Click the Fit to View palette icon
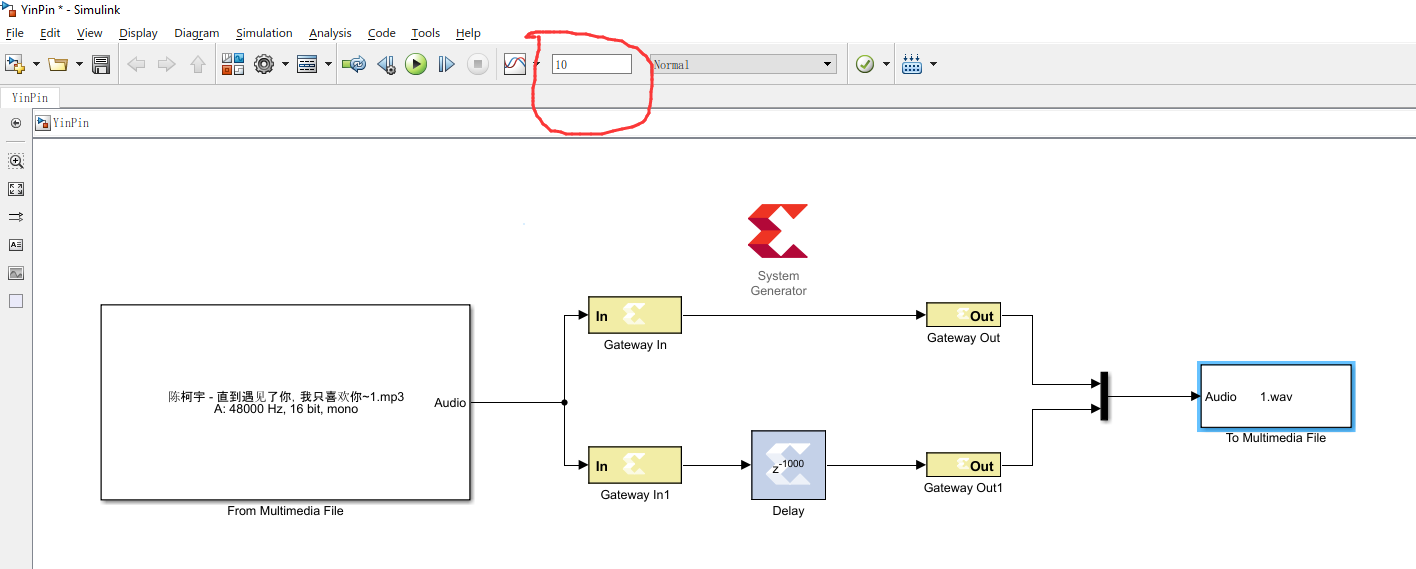Image resolution: width=1416 pixels, height=569 pixels. 16,189
